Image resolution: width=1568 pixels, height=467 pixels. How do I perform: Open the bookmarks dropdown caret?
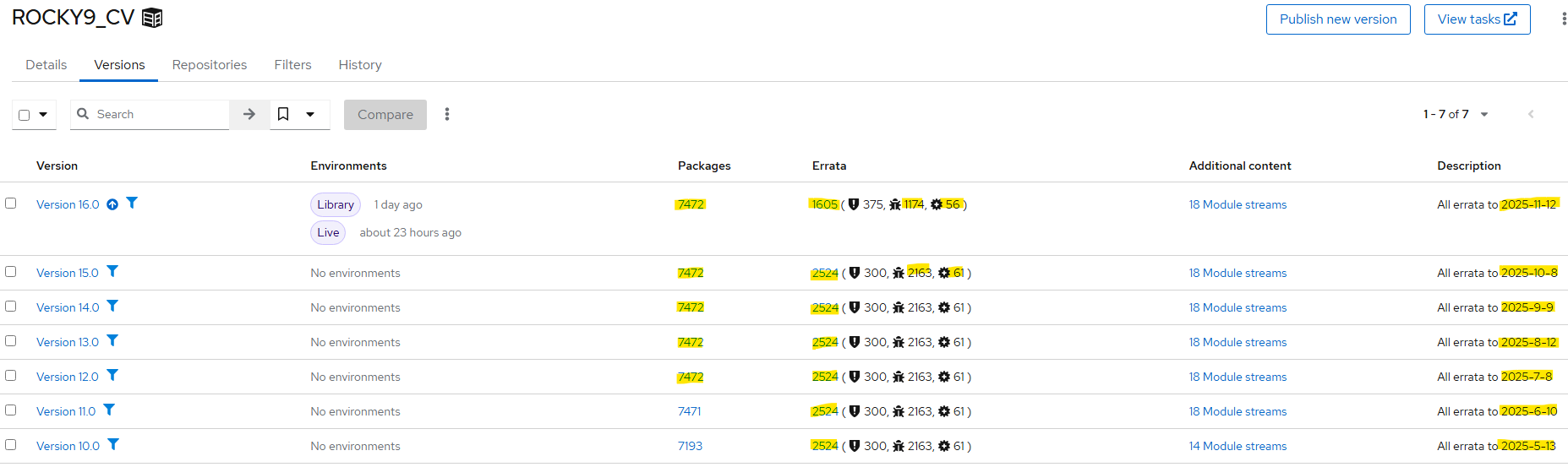[310, 114]
